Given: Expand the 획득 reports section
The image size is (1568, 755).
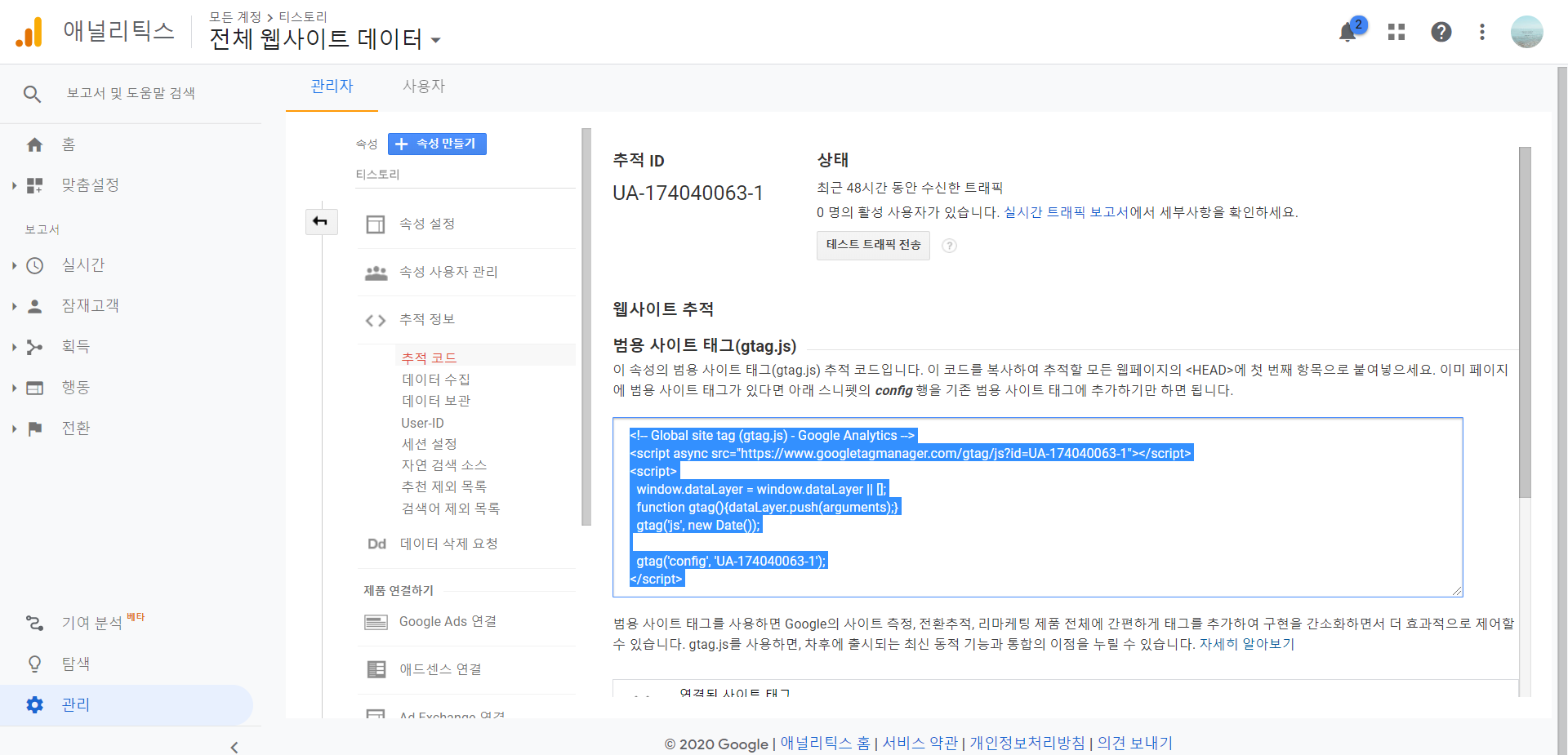Looking at the screenshot, I should 14,347.
